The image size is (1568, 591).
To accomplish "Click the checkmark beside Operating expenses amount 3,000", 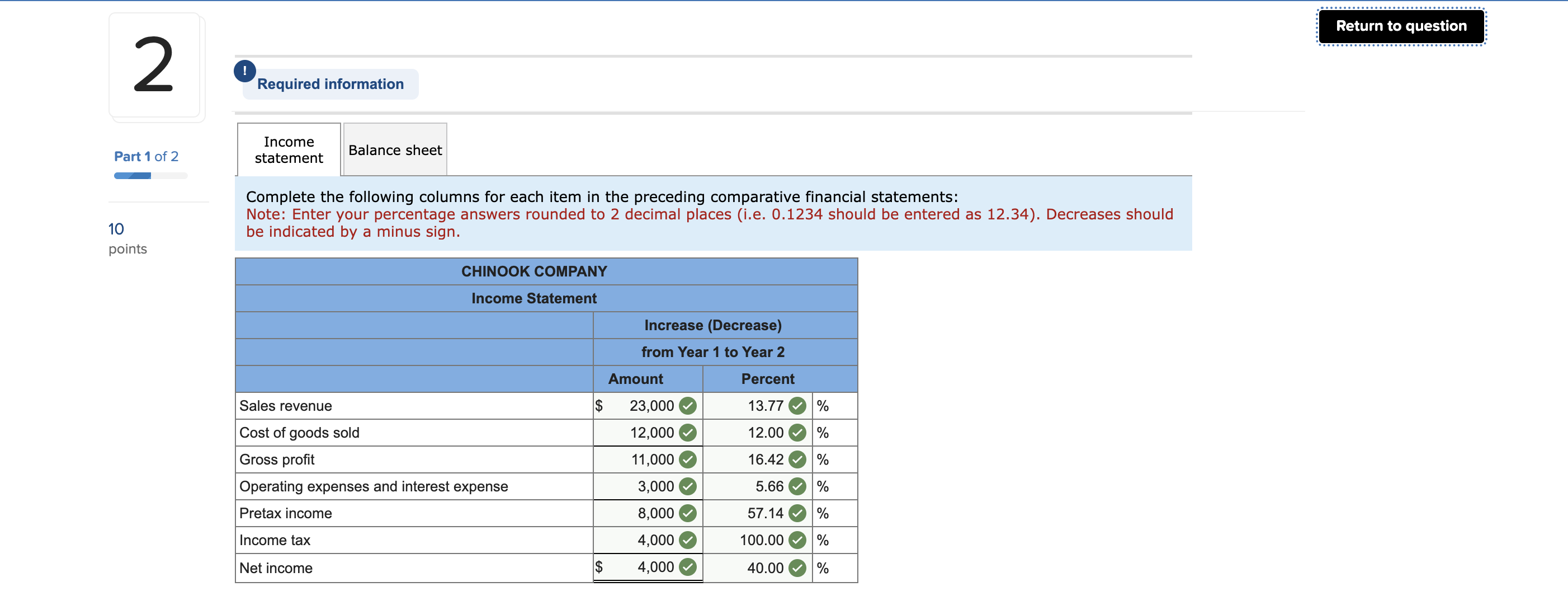I will (687, 486).
